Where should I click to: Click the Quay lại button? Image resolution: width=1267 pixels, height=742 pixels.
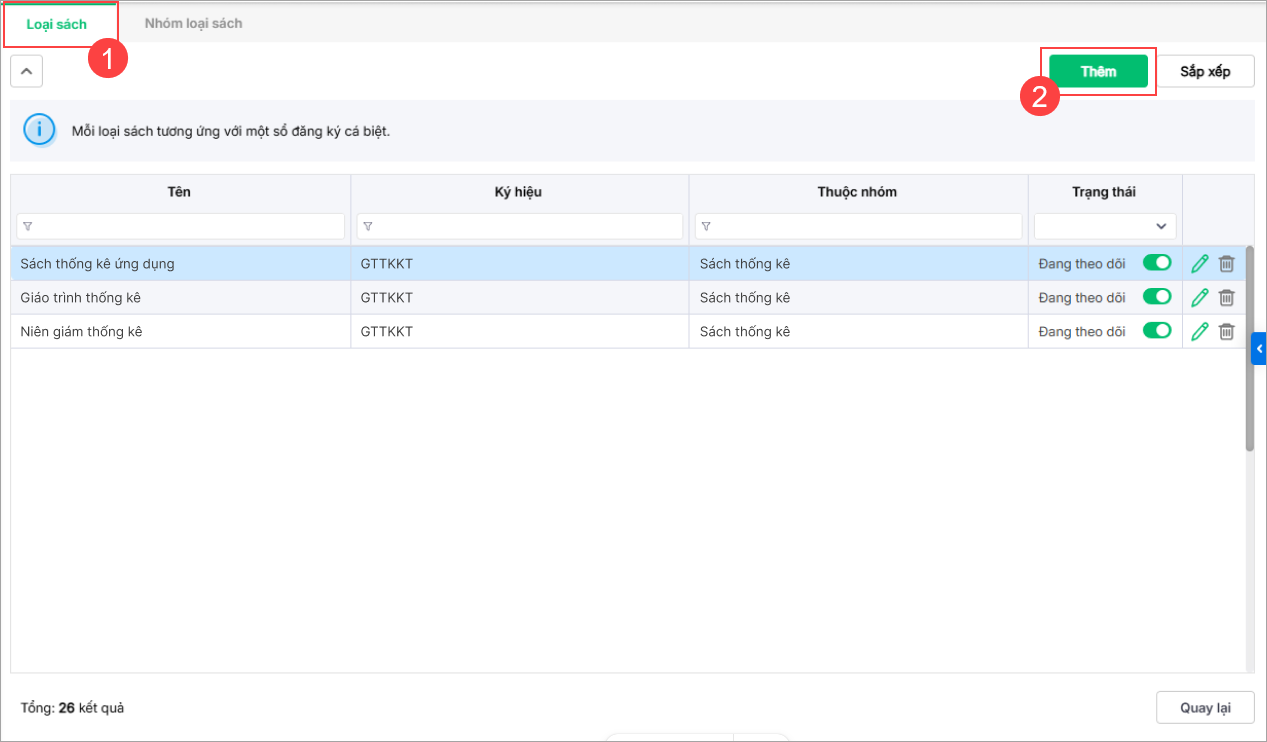coord(1204,708)
